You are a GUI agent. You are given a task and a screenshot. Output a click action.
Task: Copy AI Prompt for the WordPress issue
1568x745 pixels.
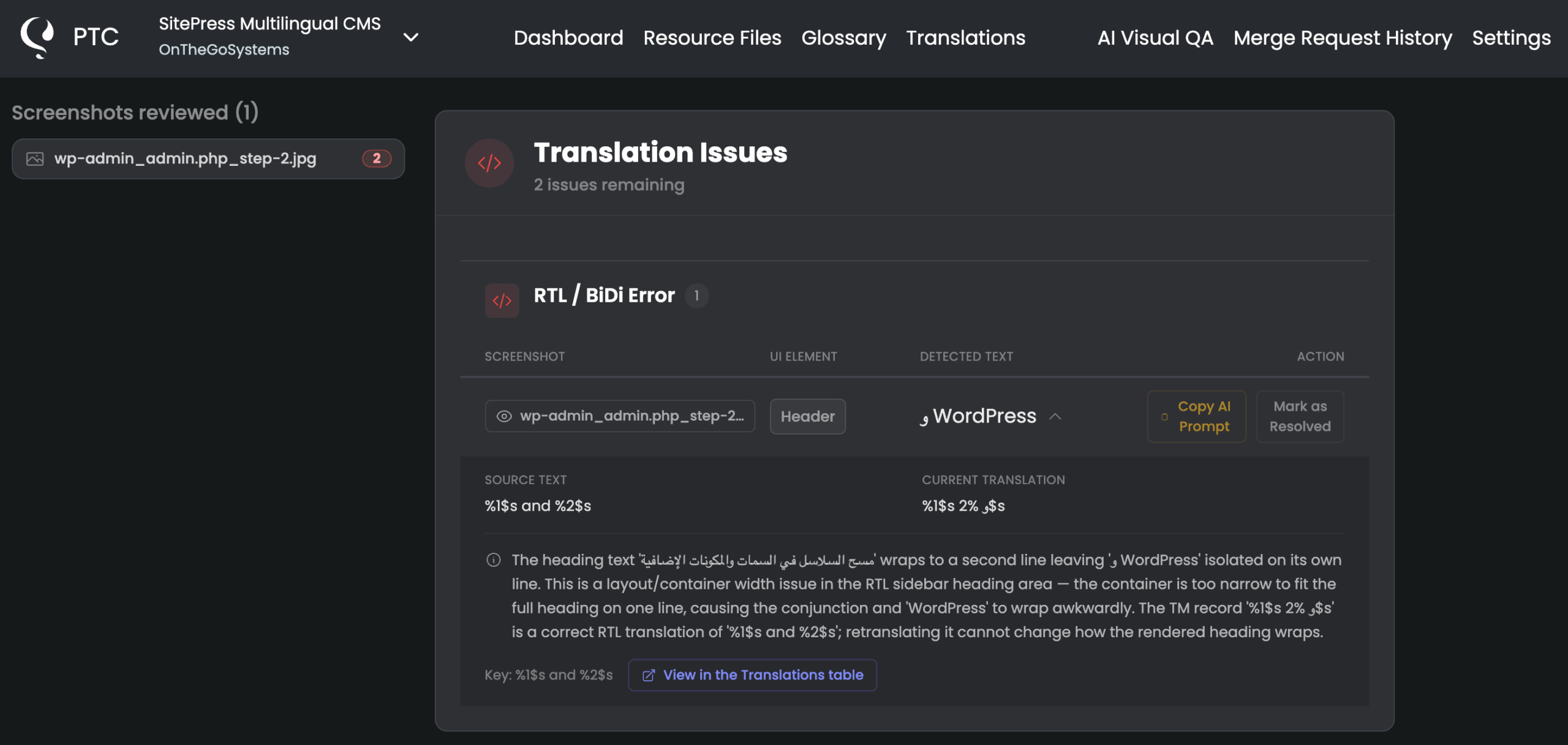1196,416
